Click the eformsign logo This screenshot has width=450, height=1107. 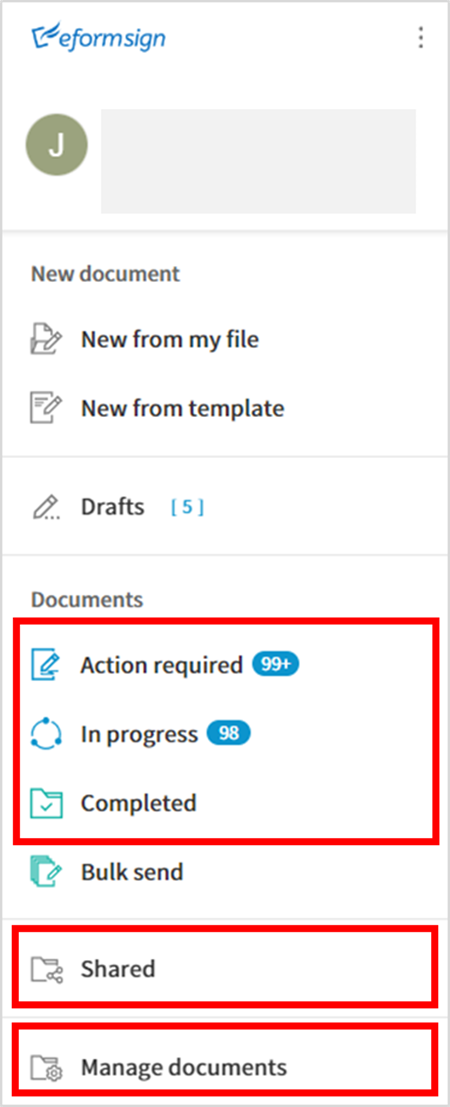click(98, 37)
